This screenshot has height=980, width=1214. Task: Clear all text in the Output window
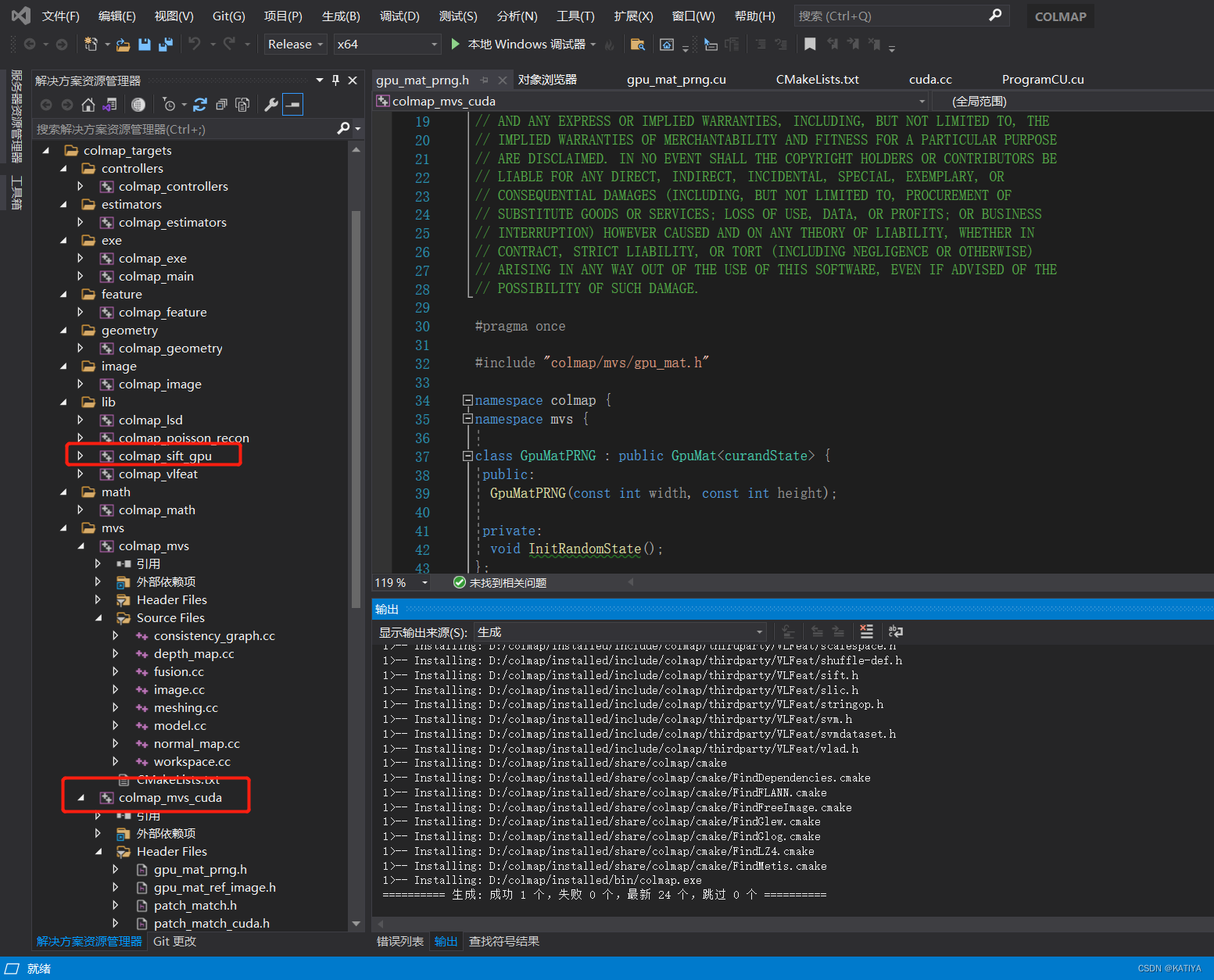[x=867, y=631]
